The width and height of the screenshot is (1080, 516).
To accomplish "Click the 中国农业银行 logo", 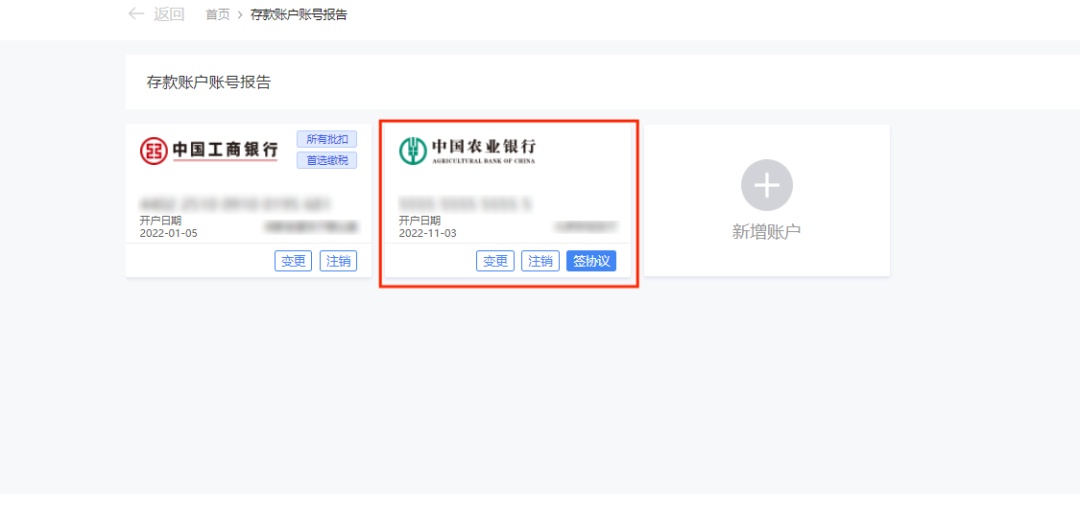I will click(467, 150).
